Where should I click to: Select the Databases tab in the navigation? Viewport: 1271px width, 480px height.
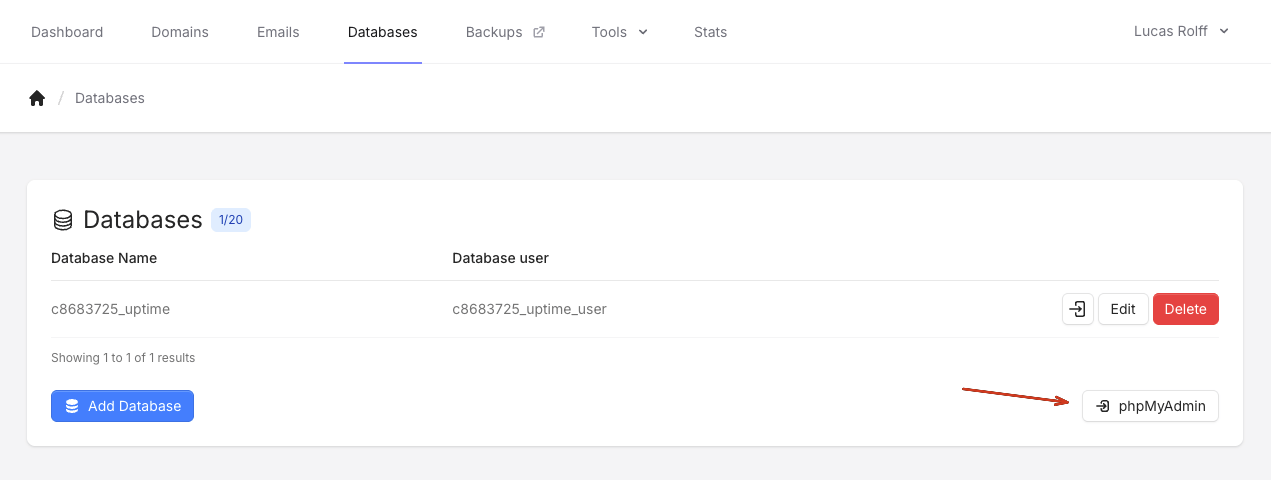(382, 32)
